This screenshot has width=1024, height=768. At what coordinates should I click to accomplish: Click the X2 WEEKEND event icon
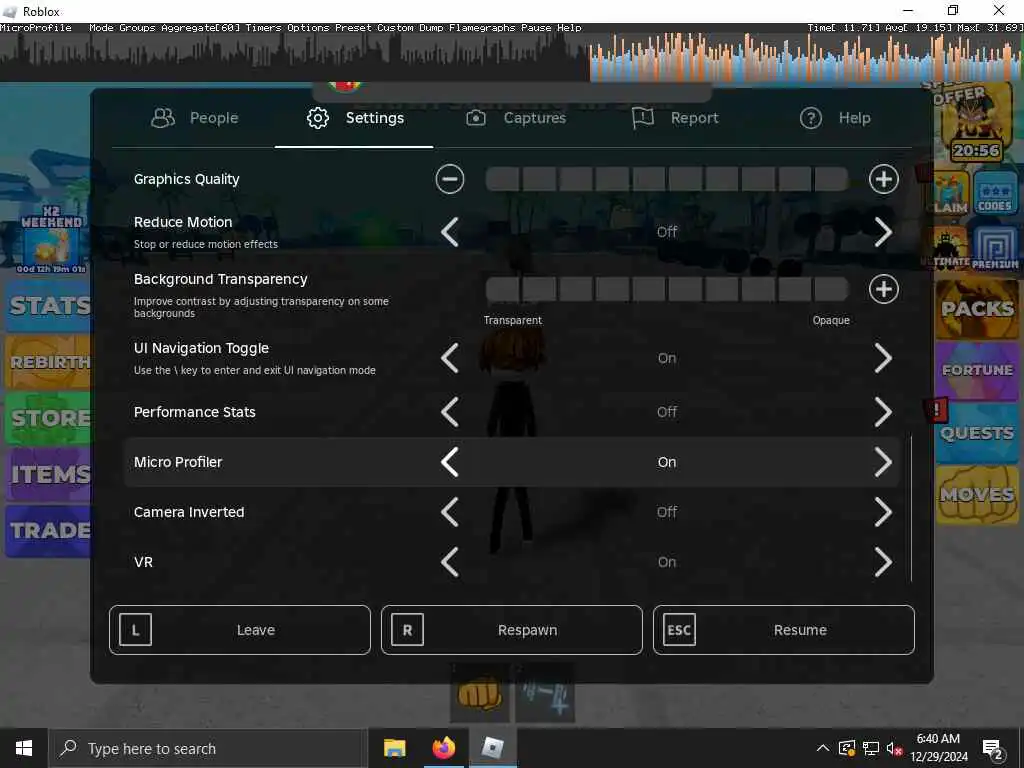click(51, 239)
